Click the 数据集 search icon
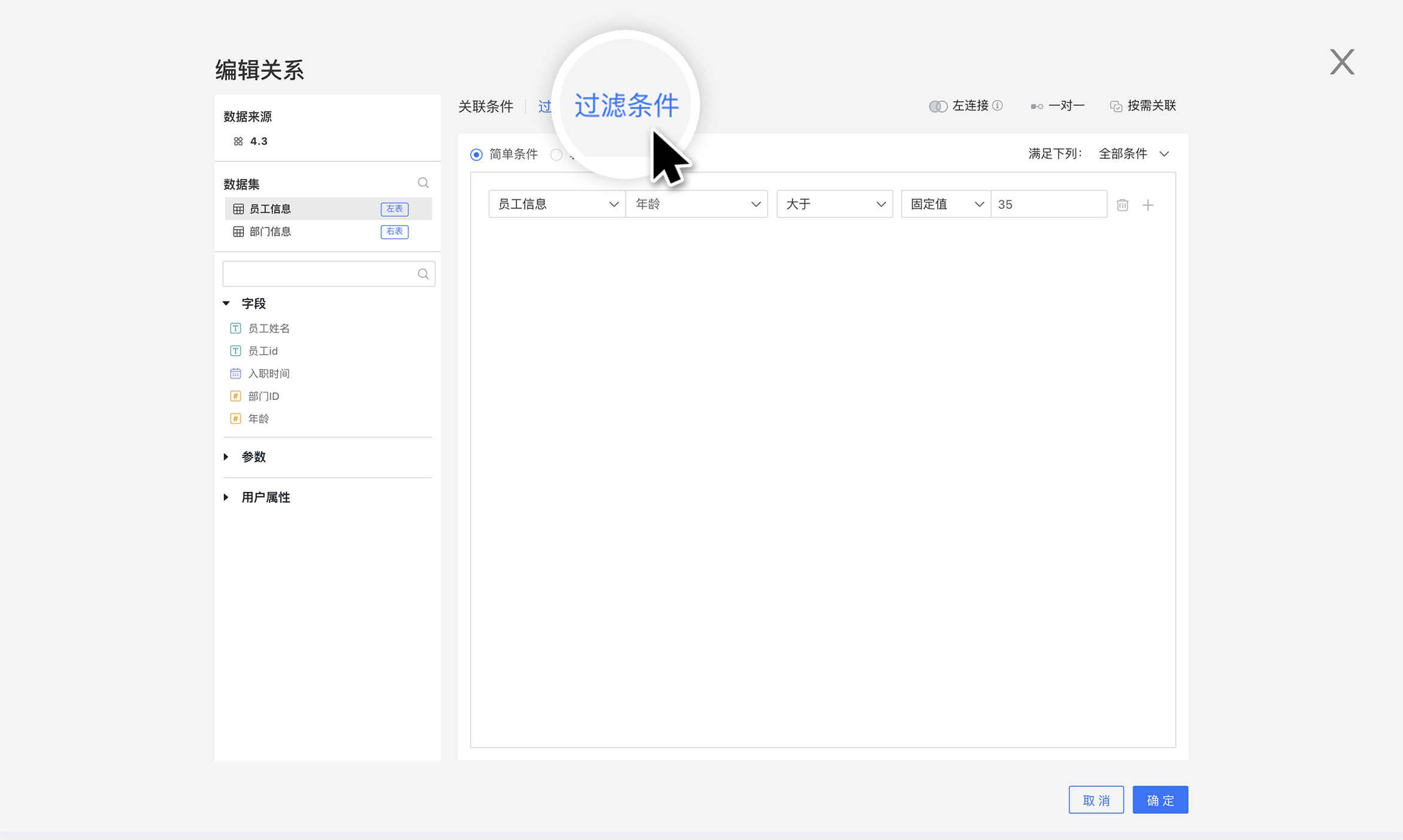The height and width of the screenshot is (840, 1403). click(423, 183)
